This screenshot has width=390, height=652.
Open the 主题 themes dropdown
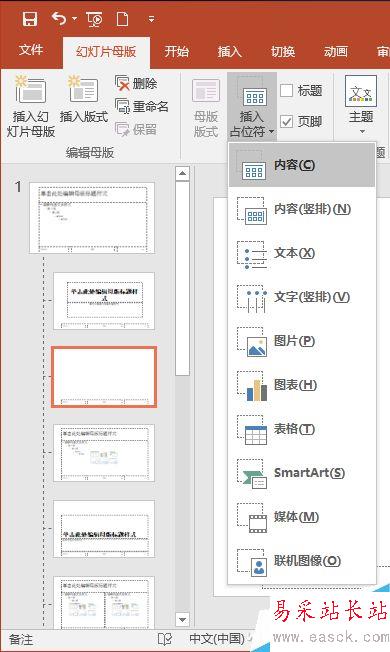361,105
